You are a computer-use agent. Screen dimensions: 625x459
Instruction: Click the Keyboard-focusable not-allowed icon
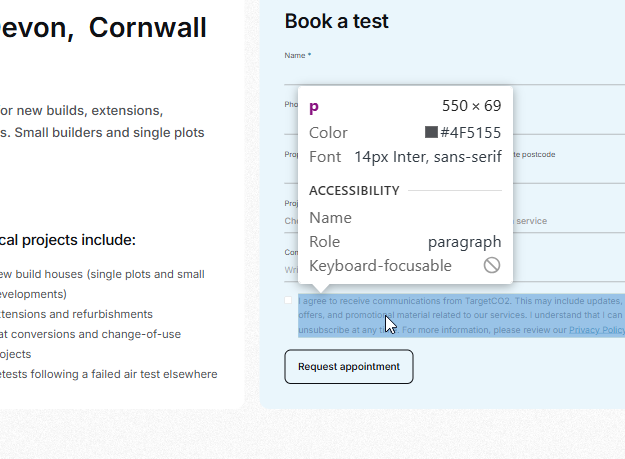pyautogui.click(x=491, y=266)
